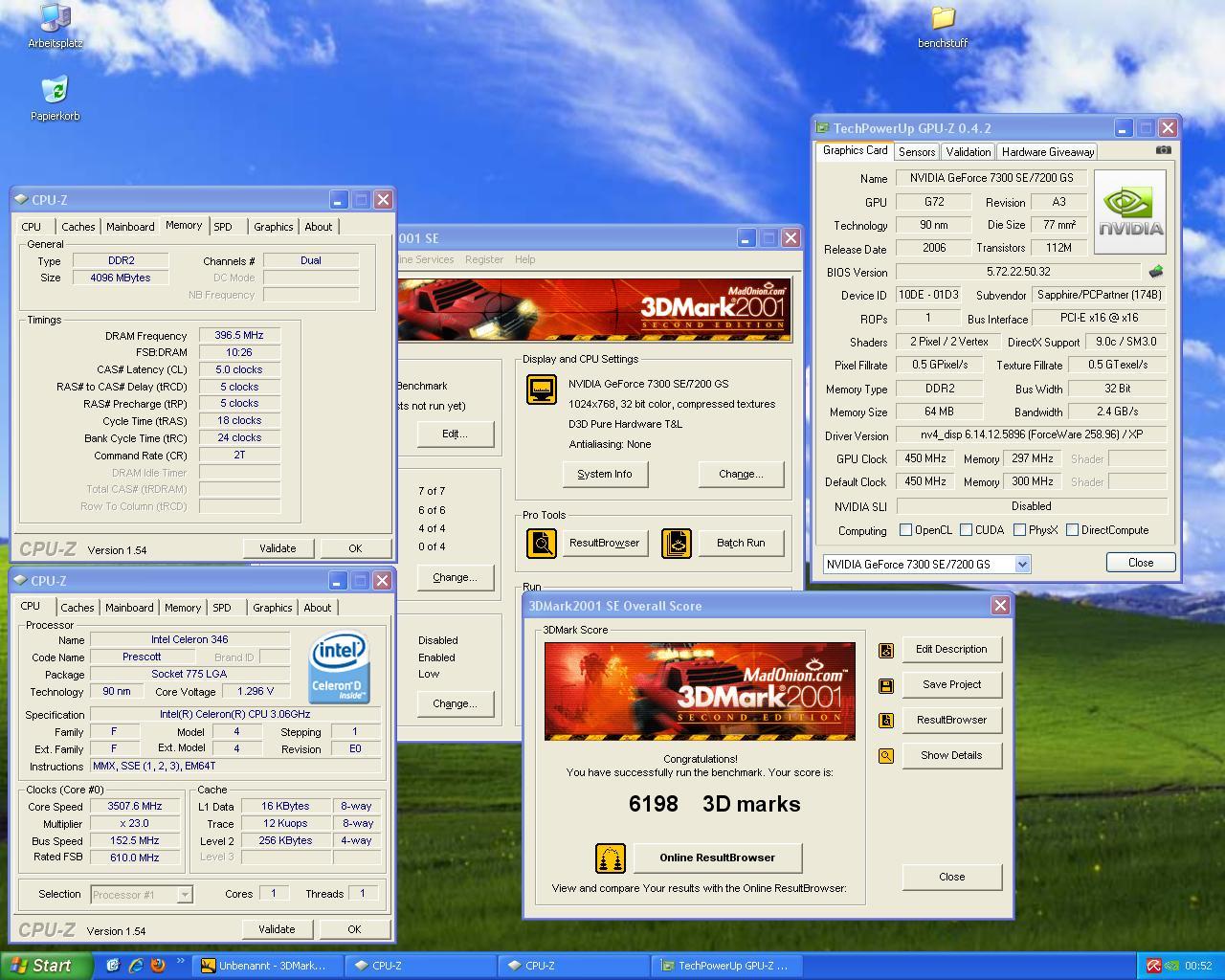Viewport: 1225px width, 980px height.
Task: Click the GPU-Z screenshot camera icon
Action: (1163, 150)
